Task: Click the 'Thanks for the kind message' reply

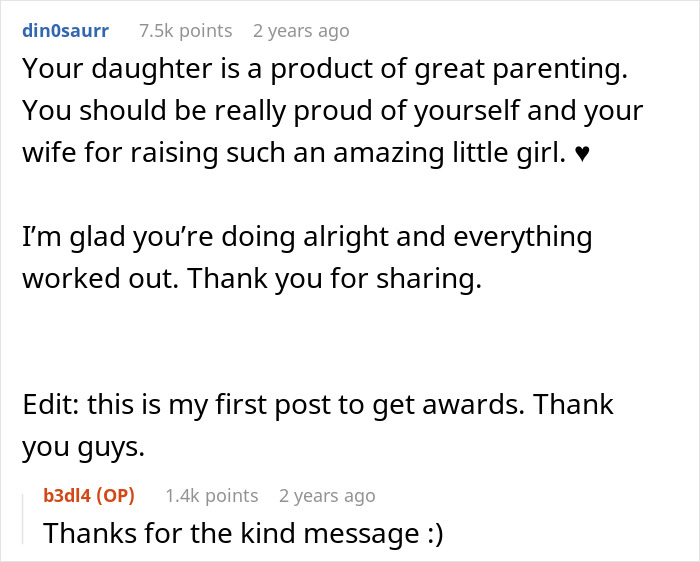Action: [228, 533]
